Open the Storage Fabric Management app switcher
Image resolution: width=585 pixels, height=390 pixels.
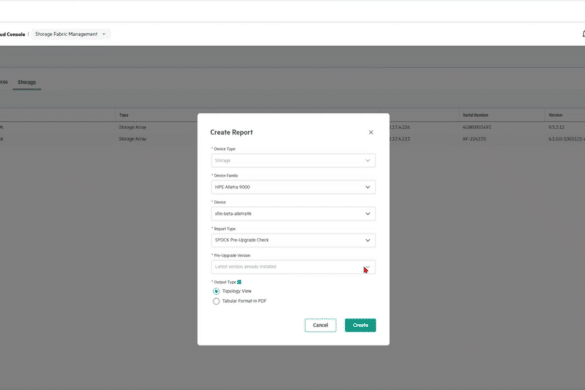71,34
